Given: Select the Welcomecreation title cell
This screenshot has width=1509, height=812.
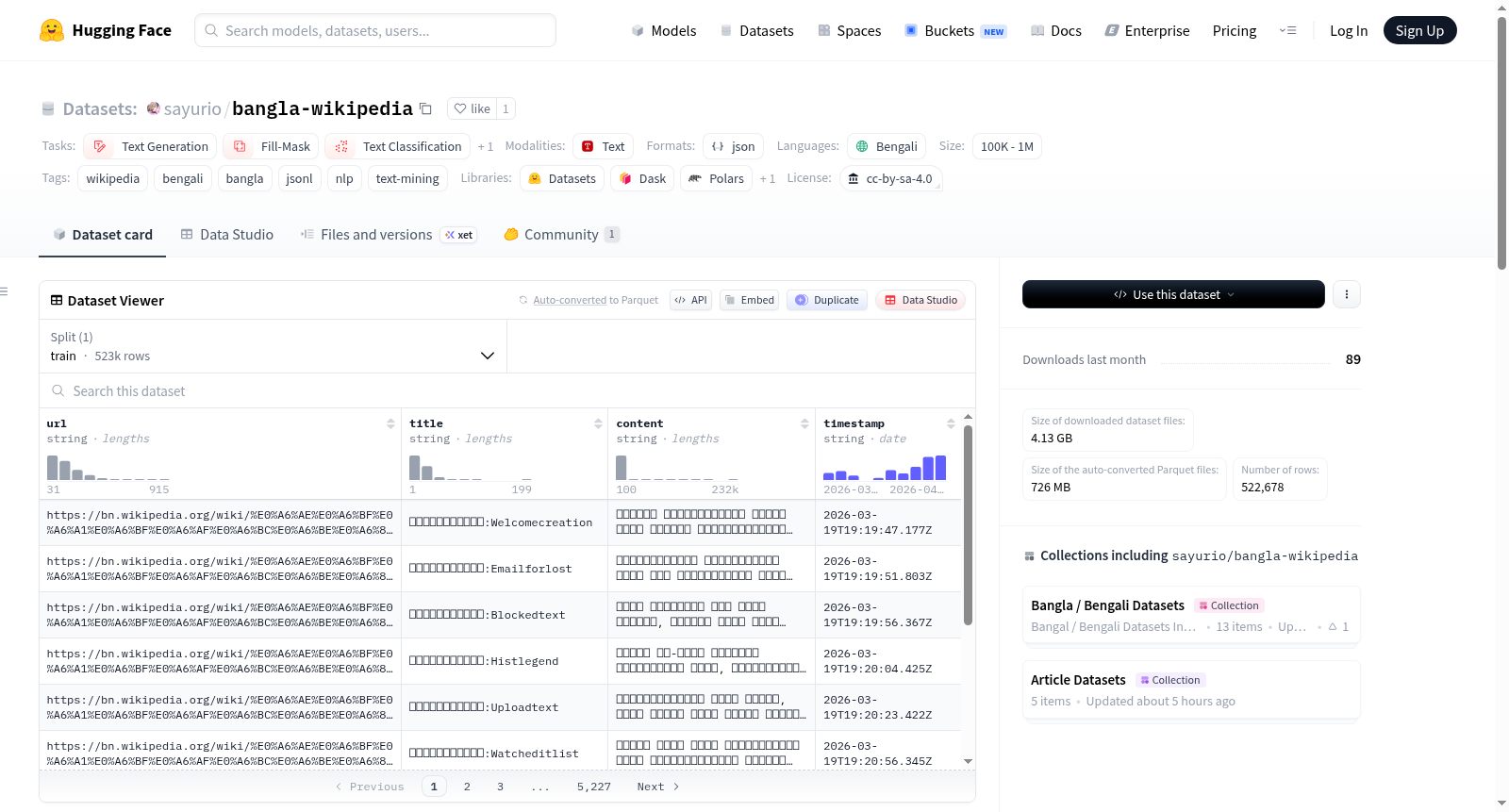Looking at the screenshot, I should click(x=505, y=522).
